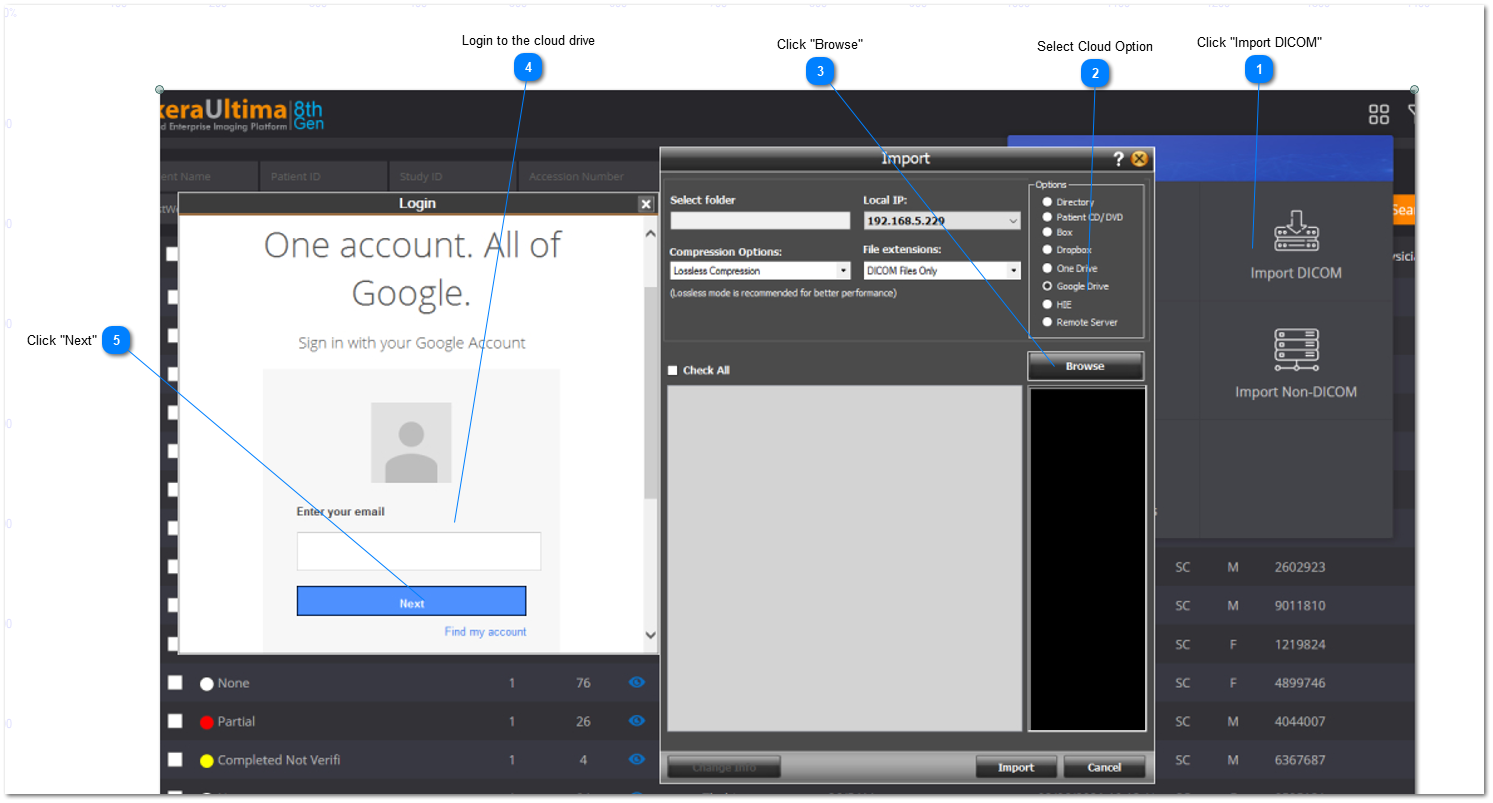Image resolution: width=1493 pixels, height=803 pixels.
Task: Show studies via eye icon on Partial row
Action: 637,721
